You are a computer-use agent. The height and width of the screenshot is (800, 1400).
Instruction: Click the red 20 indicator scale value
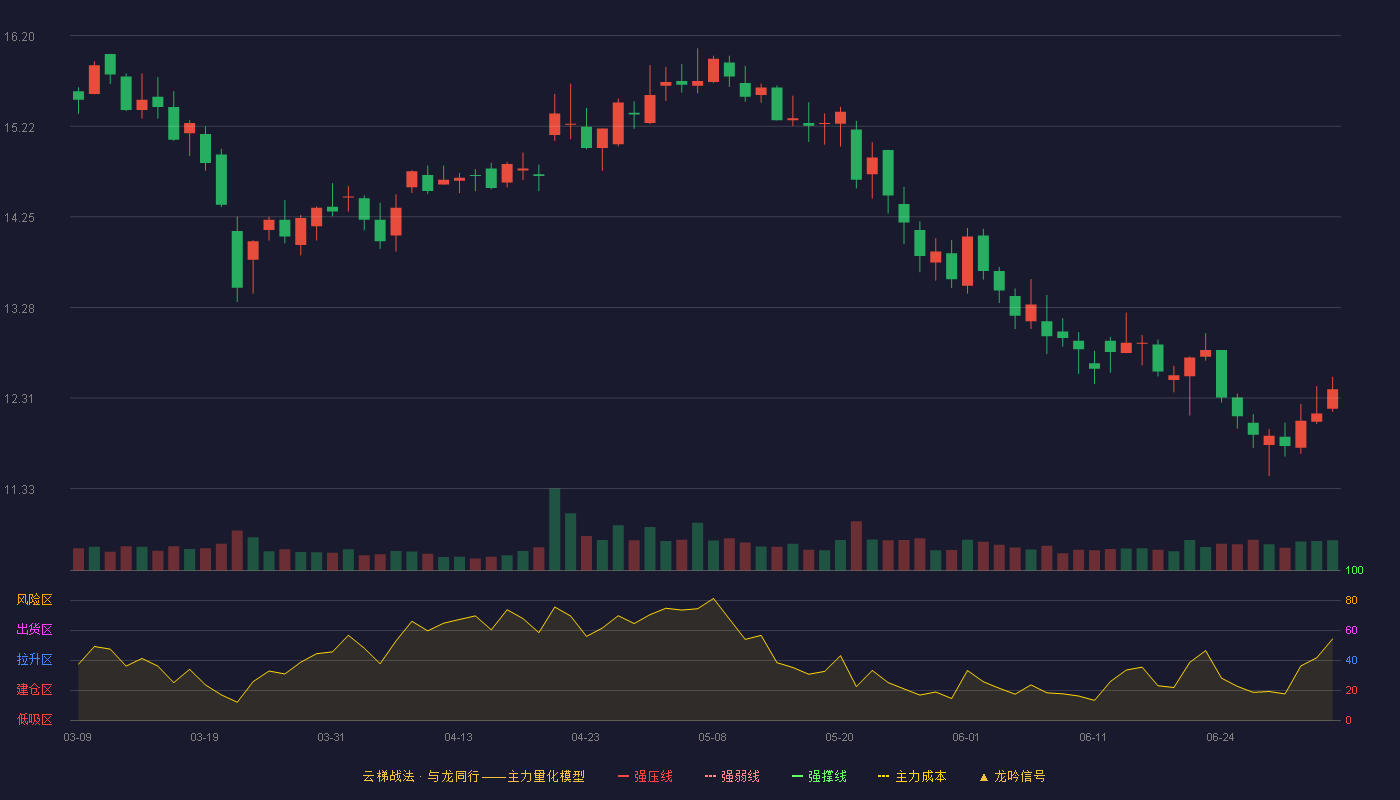[x=1351, y=691]
